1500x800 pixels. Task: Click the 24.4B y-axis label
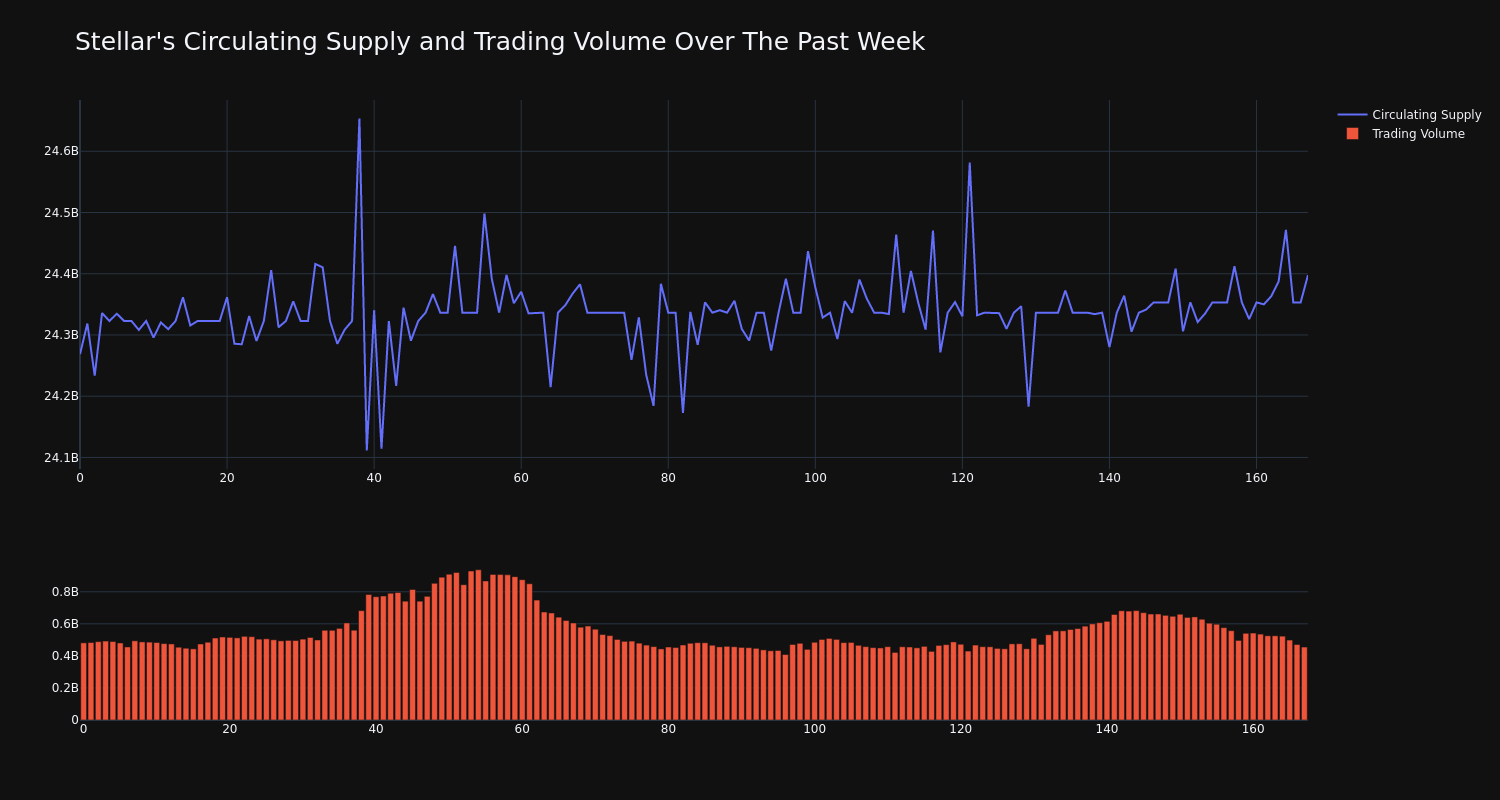coord(61,274)
